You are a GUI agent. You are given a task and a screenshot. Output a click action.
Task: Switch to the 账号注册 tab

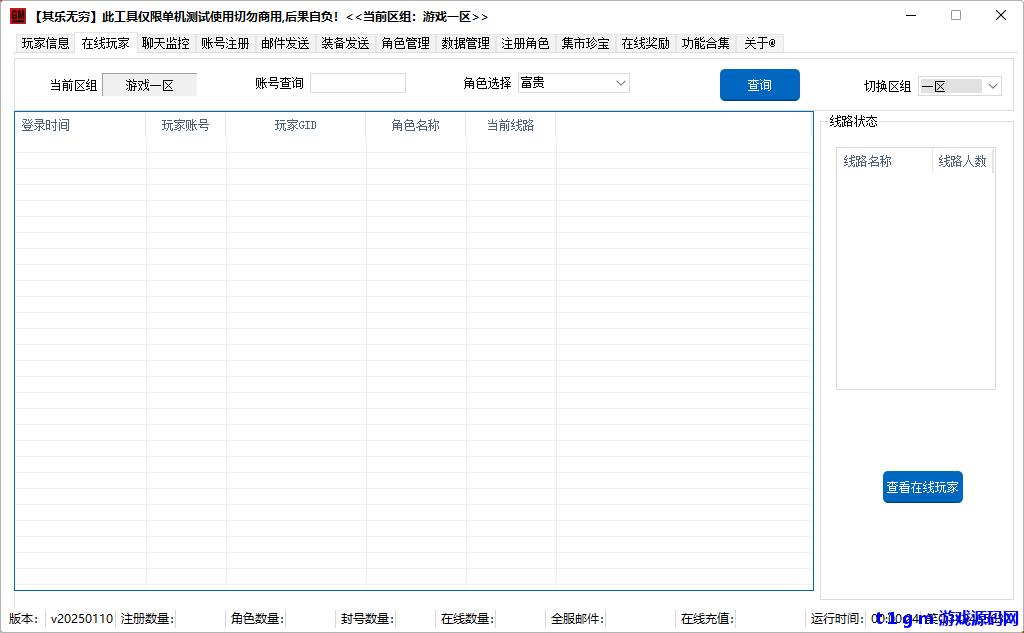point(225,43)
